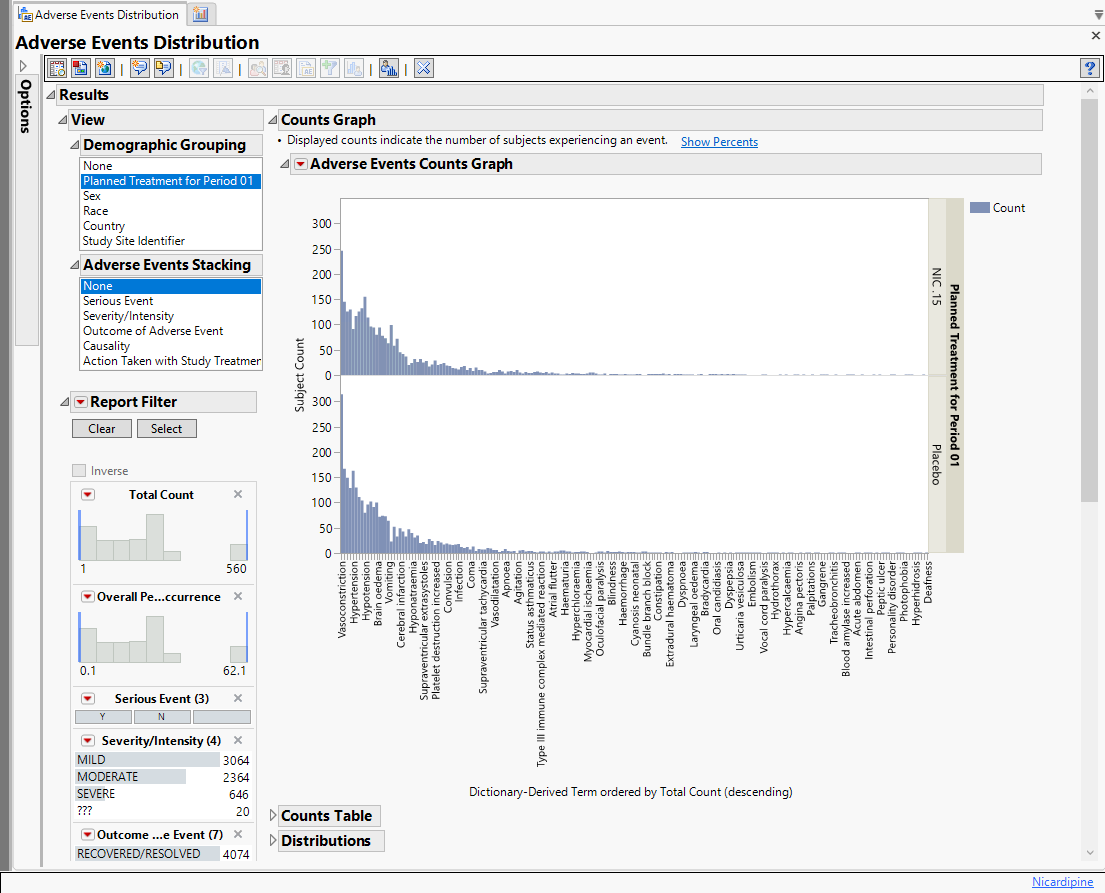Toggle the Y button under Serious Event
The width and height of the screenshot is (1105, 893).
(103, 717)
